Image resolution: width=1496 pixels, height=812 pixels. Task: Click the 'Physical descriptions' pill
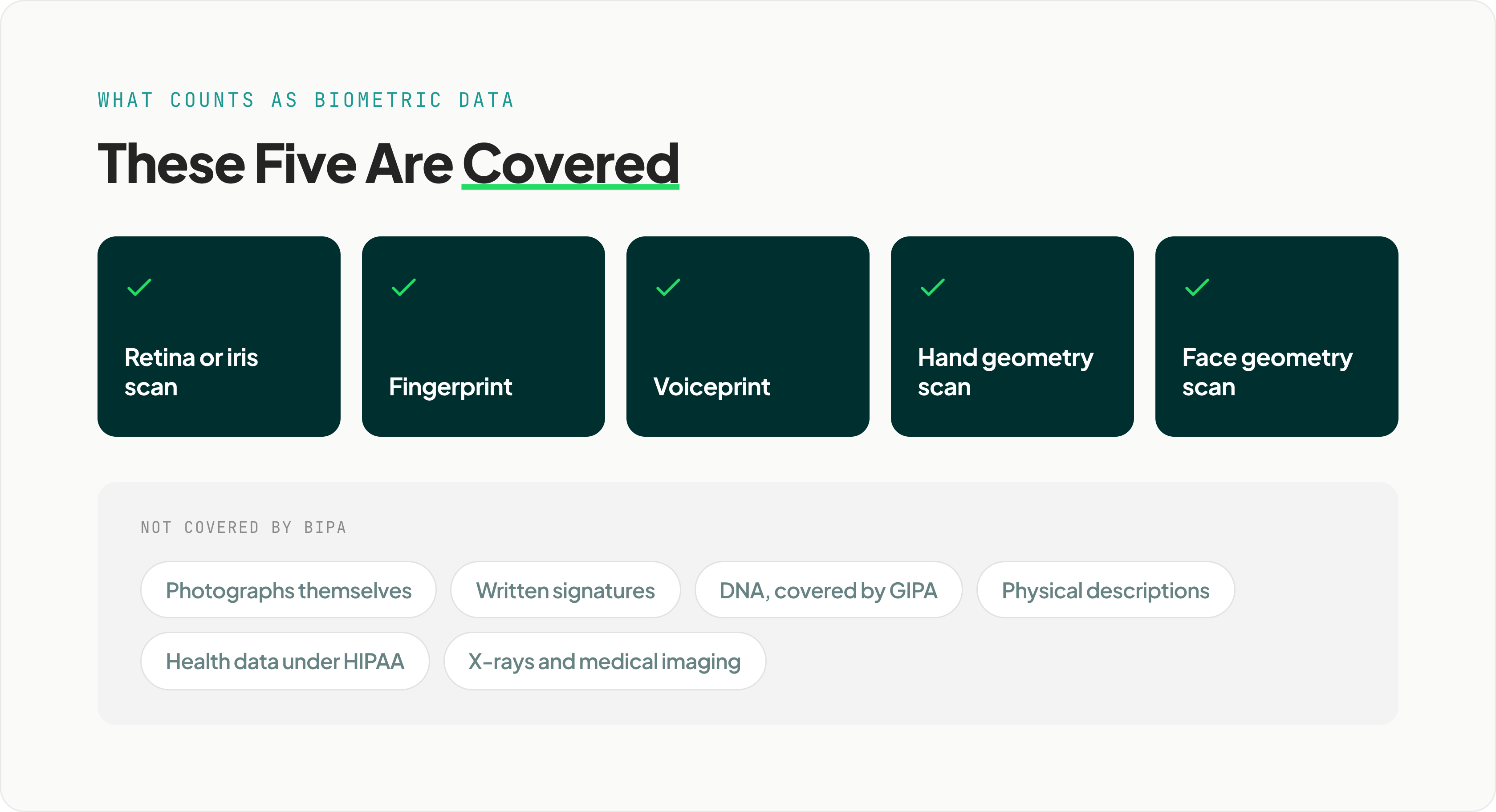(1106, 590)
